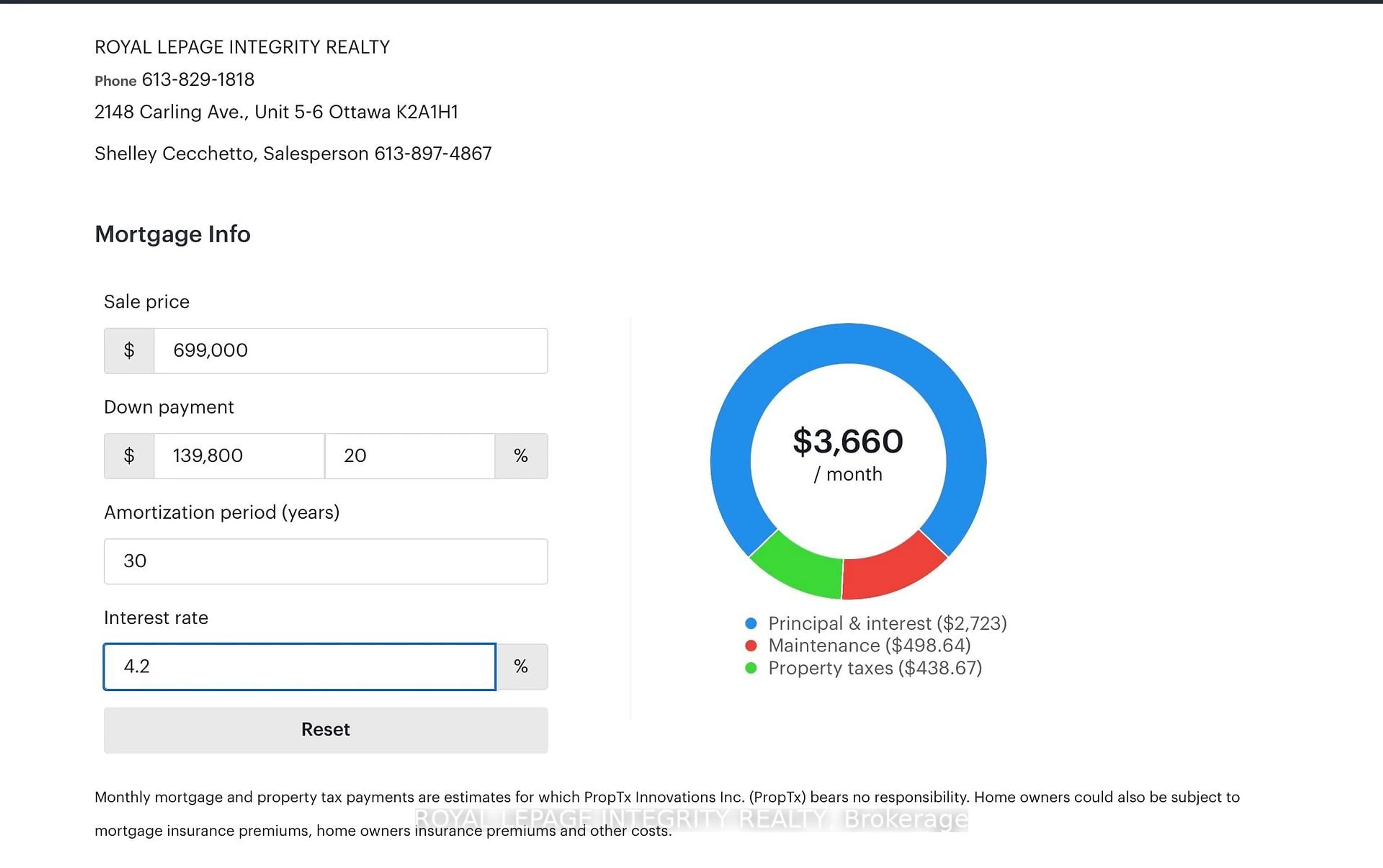The width and height of the screenshot is (1383, 868).
Task: Click the ROYAL LEPAGE INTEGRITY REALTY heading
Action: [242, 47]
